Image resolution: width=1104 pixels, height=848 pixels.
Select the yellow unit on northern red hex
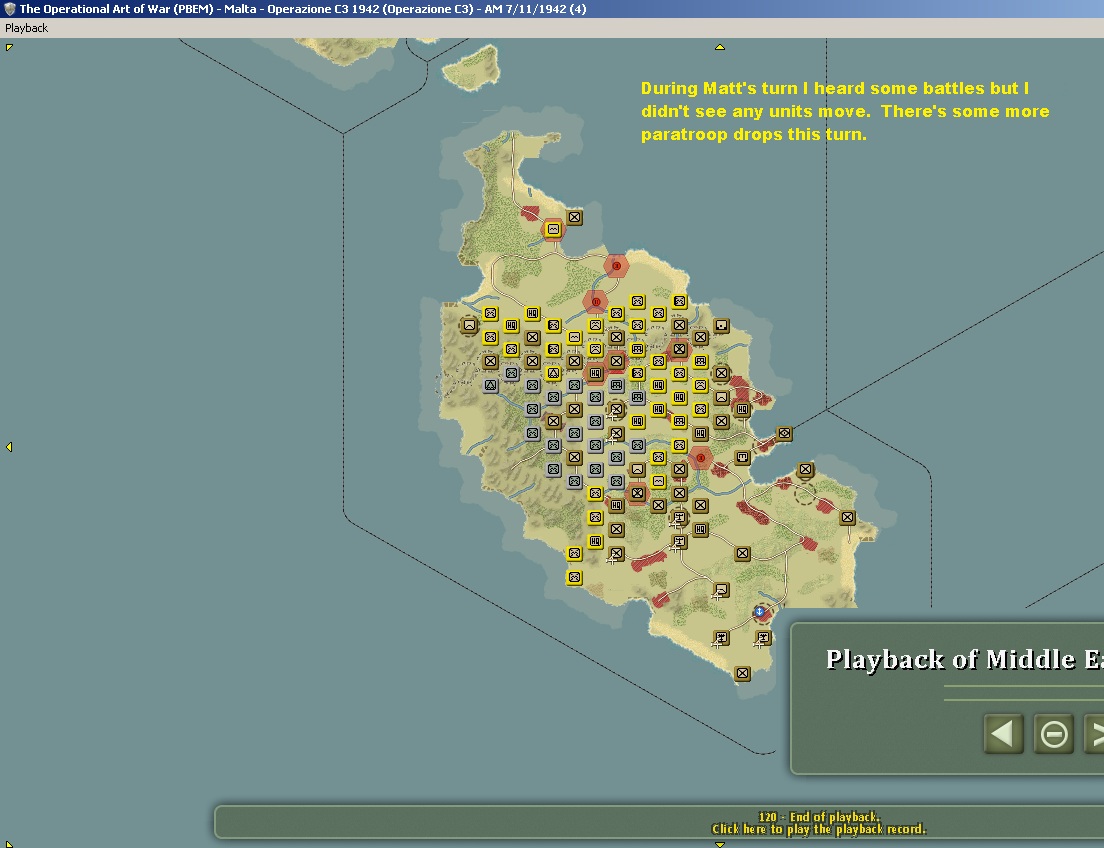pyautogui.click(x=553, y=230)
